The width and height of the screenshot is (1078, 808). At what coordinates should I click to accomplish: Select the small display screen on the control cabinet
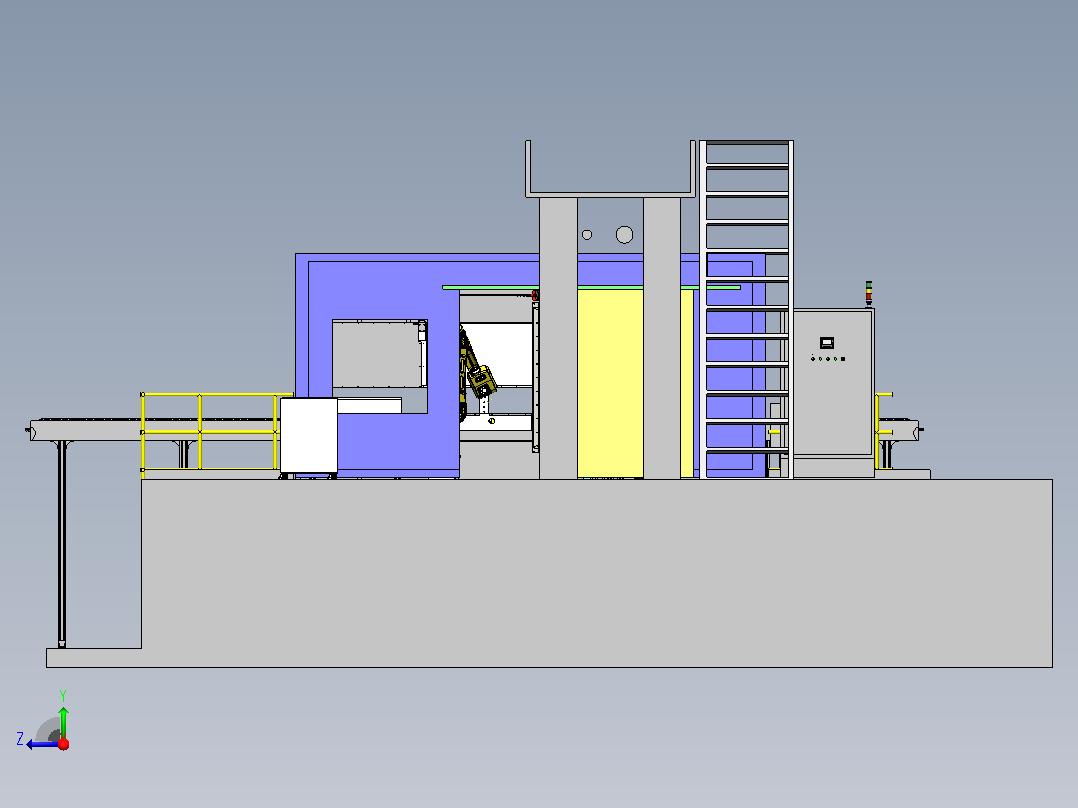[827, 342]
